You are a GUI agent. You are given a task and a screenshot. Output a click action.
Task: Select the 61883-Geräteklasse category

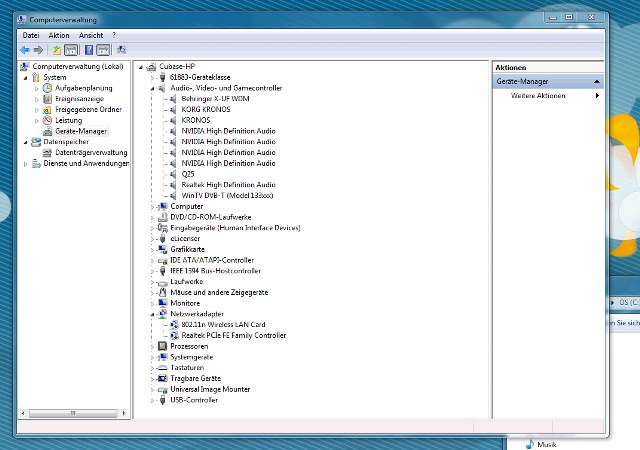200,77
